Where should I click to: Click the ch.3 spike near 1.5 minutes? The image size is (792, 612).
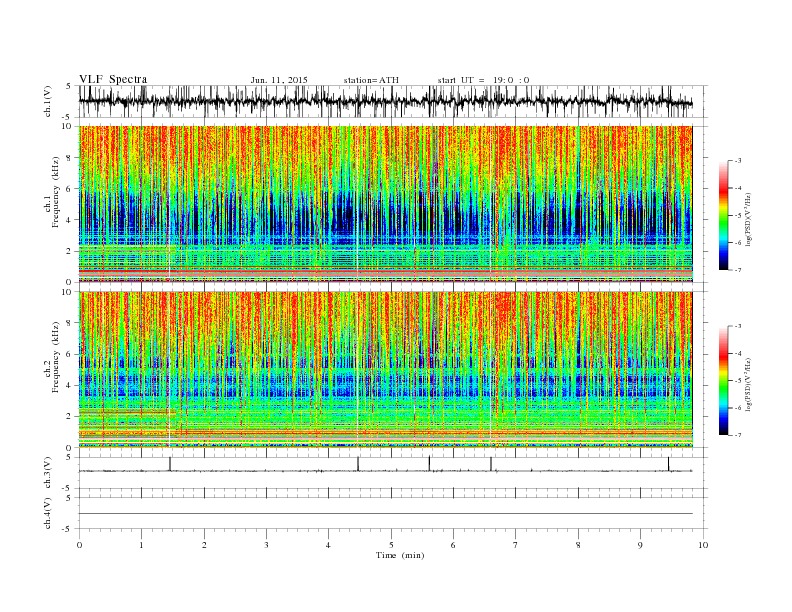(x=170, y=464)
